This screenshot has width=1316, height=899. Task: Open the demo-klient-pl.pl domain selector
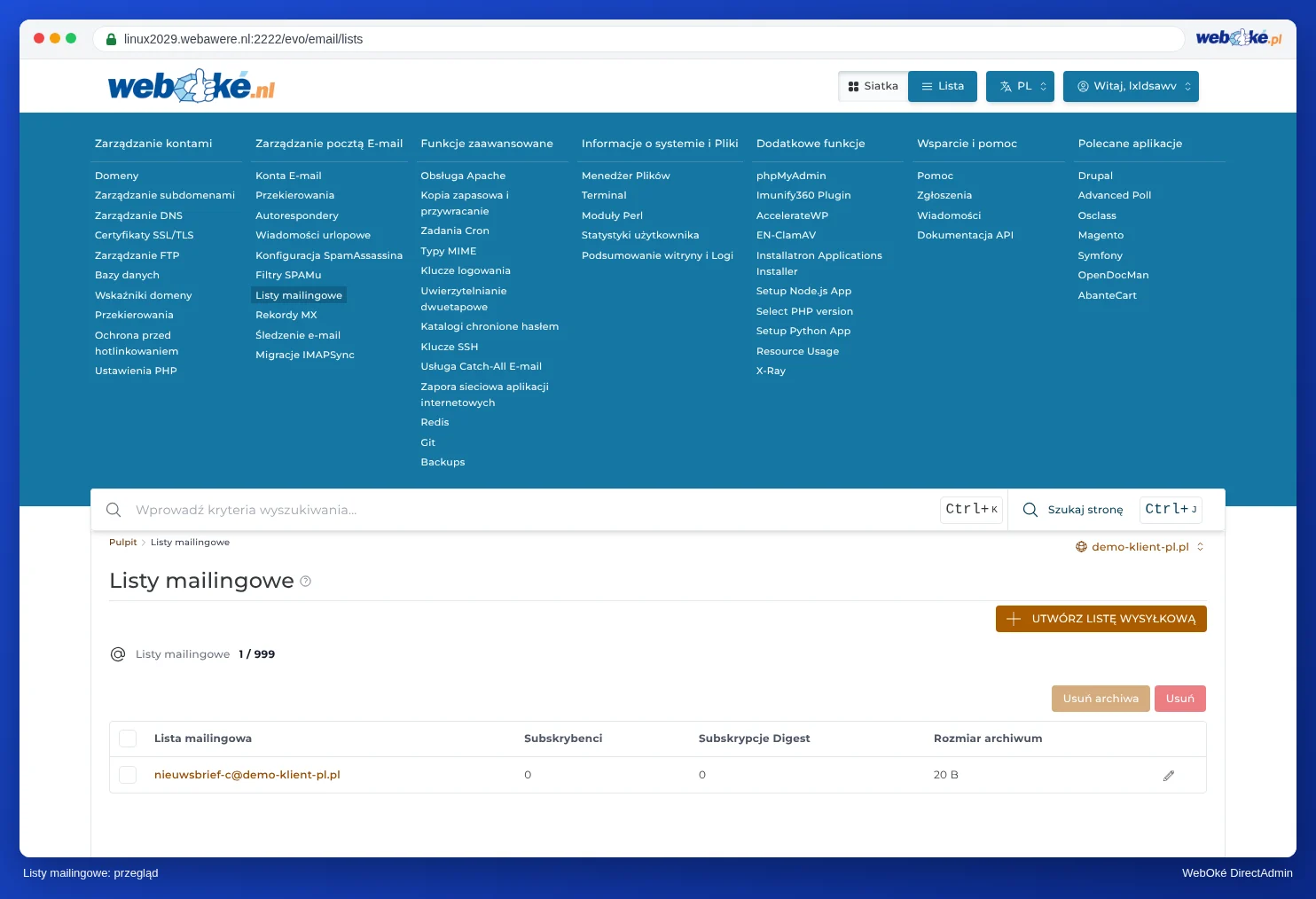[1140, 547]
